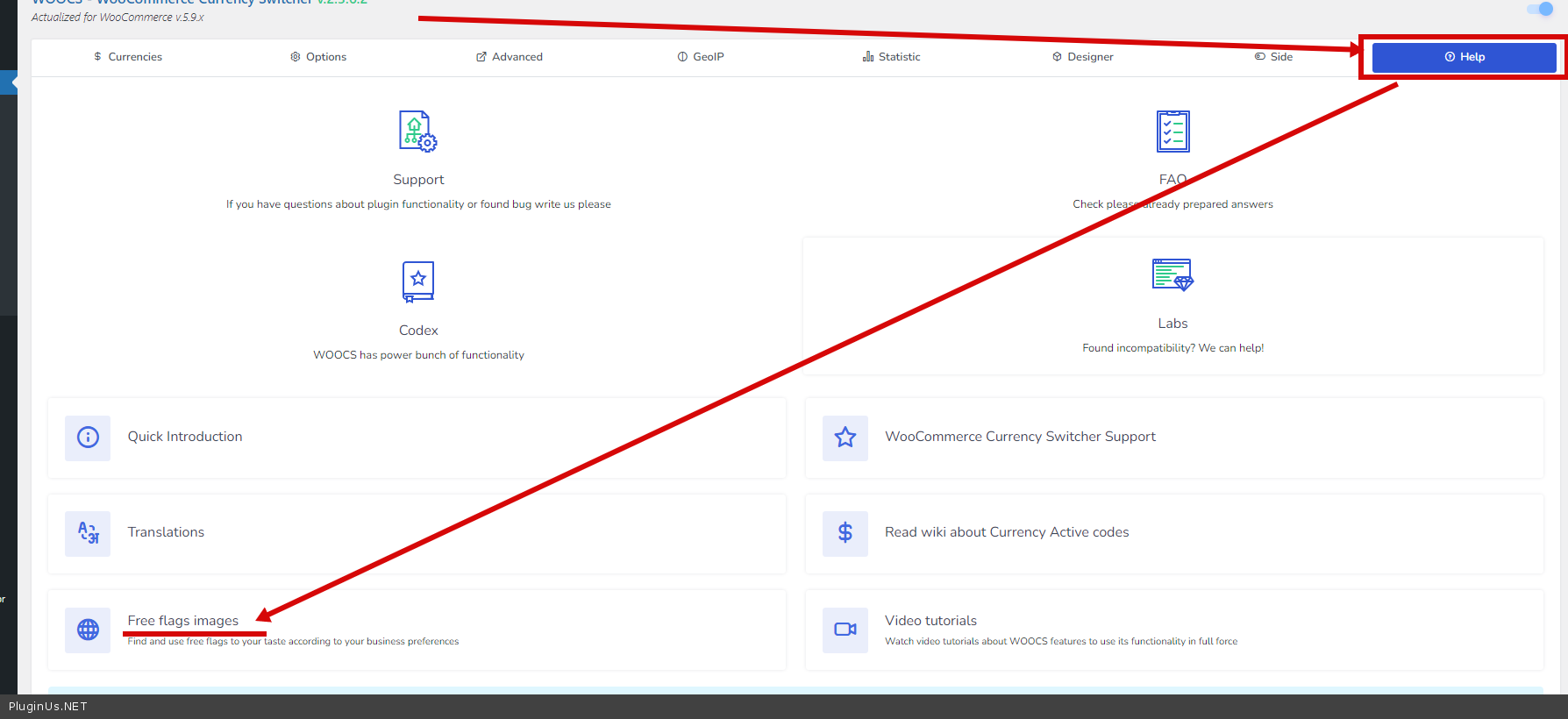Viewport: 1568px width, 719px height.
Task: Click the Support document gear icon
Action: tap(418, 132)
